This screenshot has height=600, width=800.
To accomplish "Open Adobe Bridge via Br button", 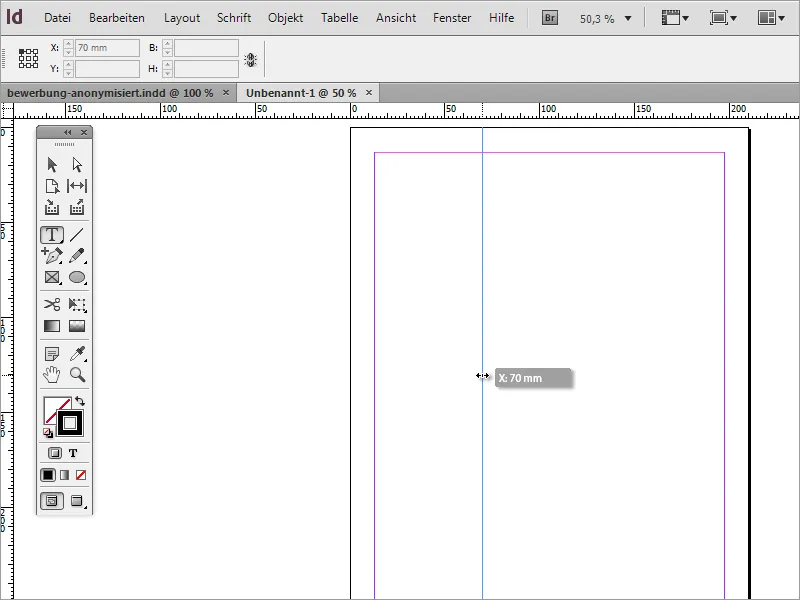I will (549, 18).
